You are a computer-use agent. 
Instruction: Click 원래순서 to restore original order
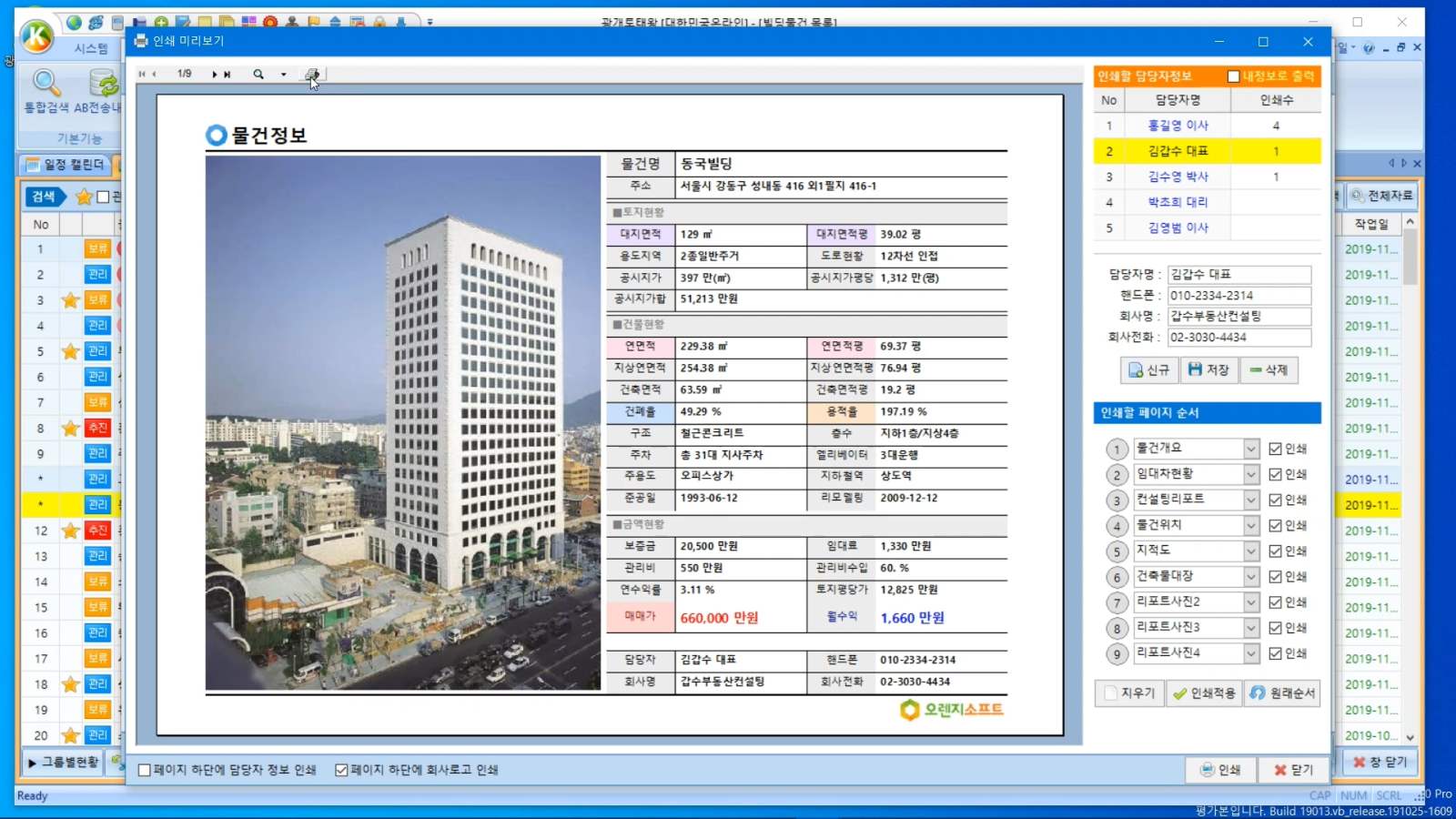click(x=1283, y=693)
